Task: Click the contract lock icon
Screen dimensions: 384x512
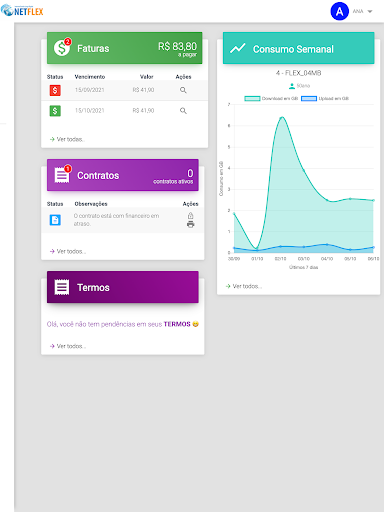Action: 190,216
